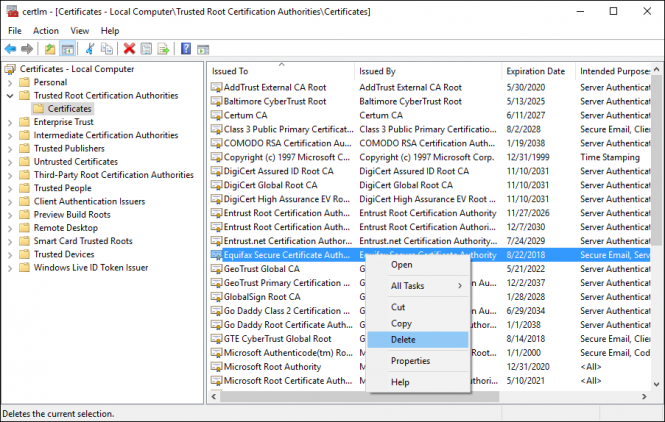This screenshot has height=422, width=665.
Task: Collapse the Trusted Root Certification Authorities node
Action: tap(10, 96)
